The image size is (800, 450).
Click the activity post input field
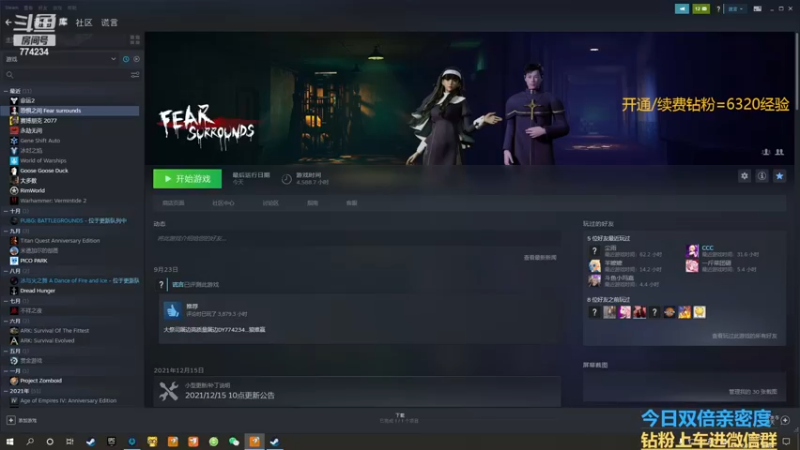point(357,238)
